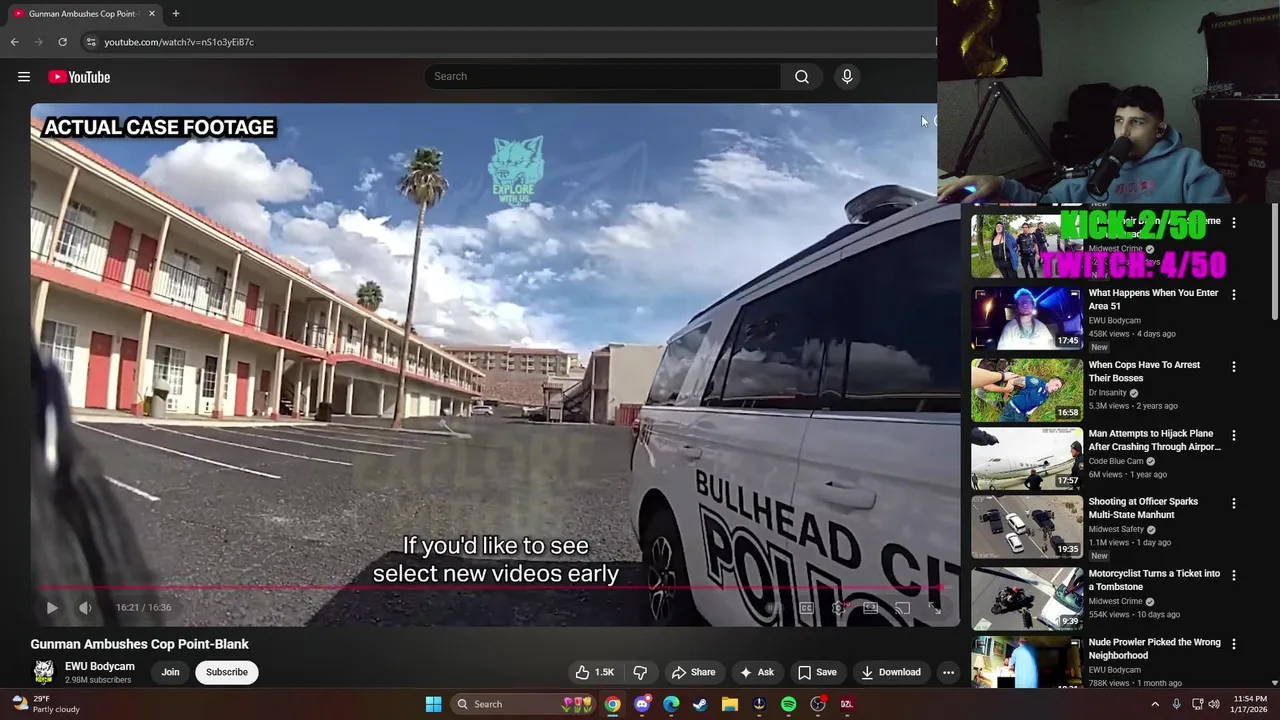Toggle closed captions on the player
Viewport: 1280px width, 720px height.
tap(806, 608)
